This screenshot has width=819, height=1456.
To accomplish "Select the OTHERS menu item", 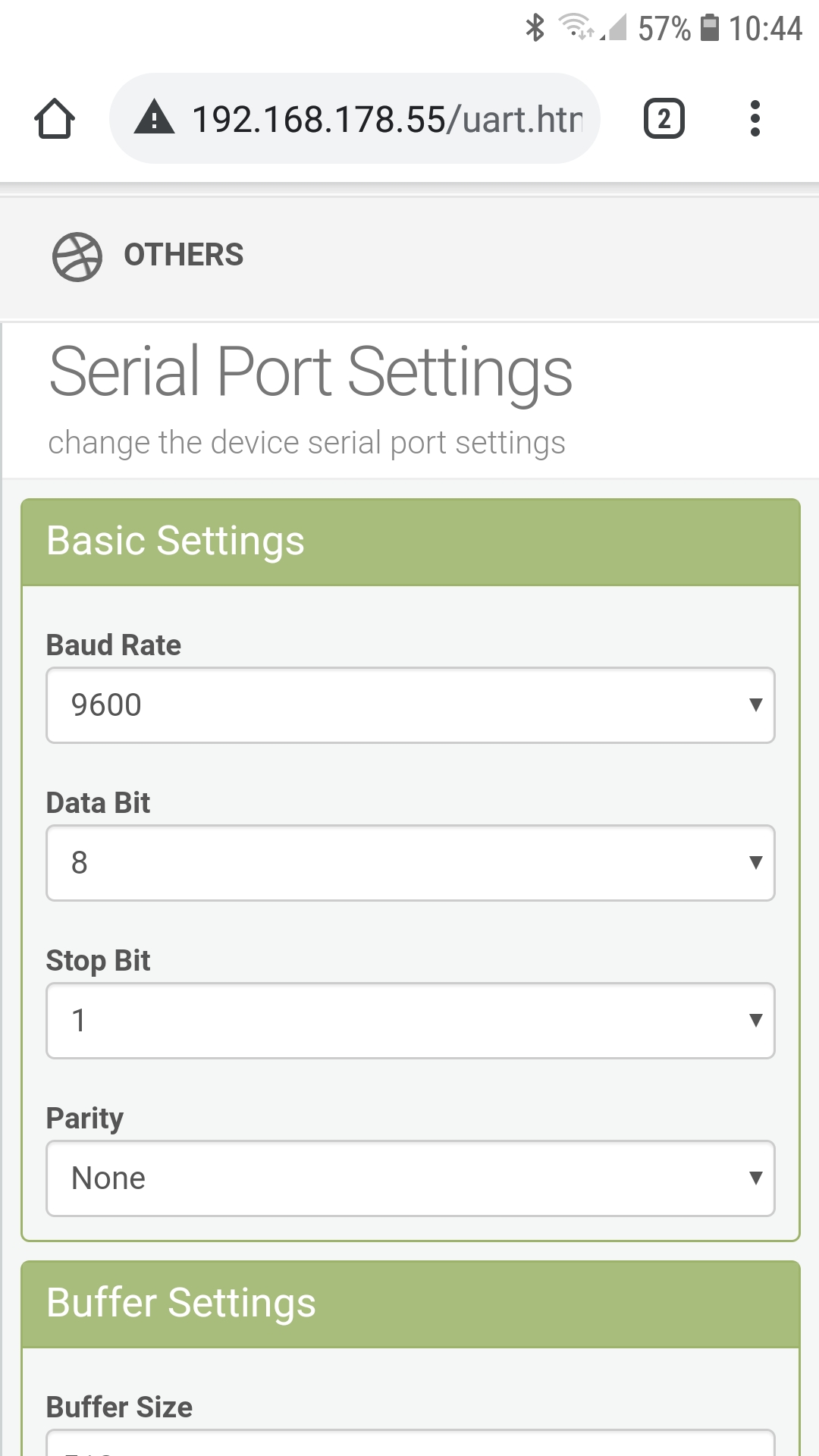I will 184,255.
